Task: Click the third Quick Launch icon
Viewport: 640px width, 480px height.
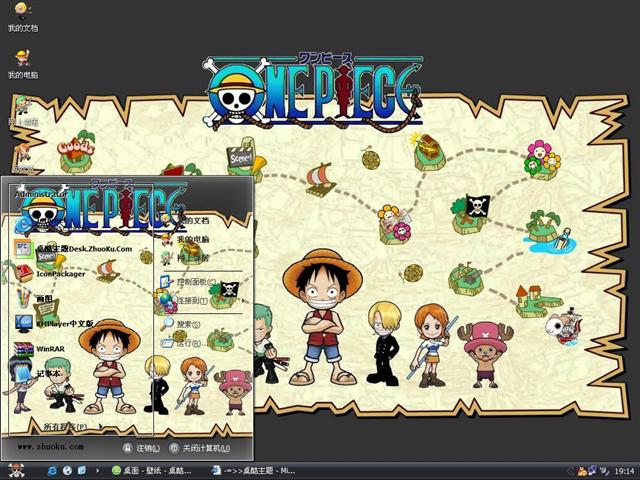Action: point(82,471)
